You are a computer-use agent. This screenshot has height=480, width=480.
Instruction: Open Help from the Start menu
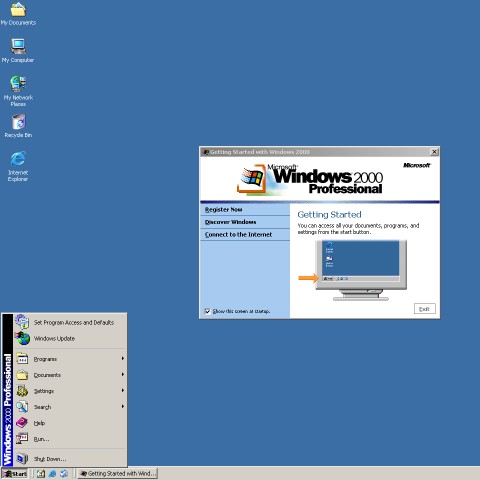(70, 423)
